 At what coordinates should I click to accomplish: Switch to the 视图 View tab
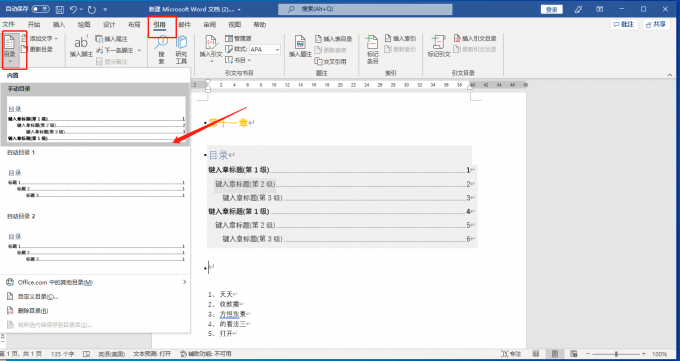235,25
